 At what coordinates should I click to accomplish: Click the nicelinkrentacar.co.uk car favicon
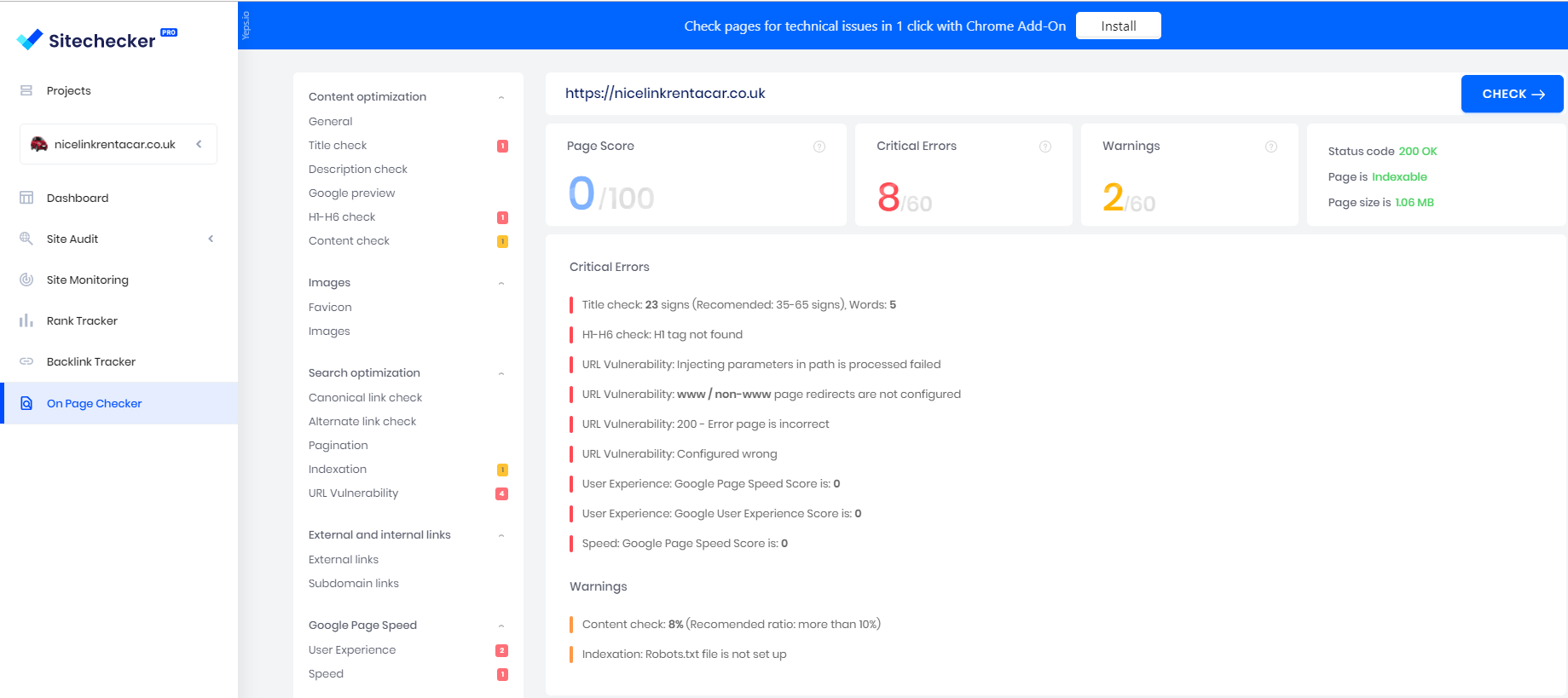[39, 144]
